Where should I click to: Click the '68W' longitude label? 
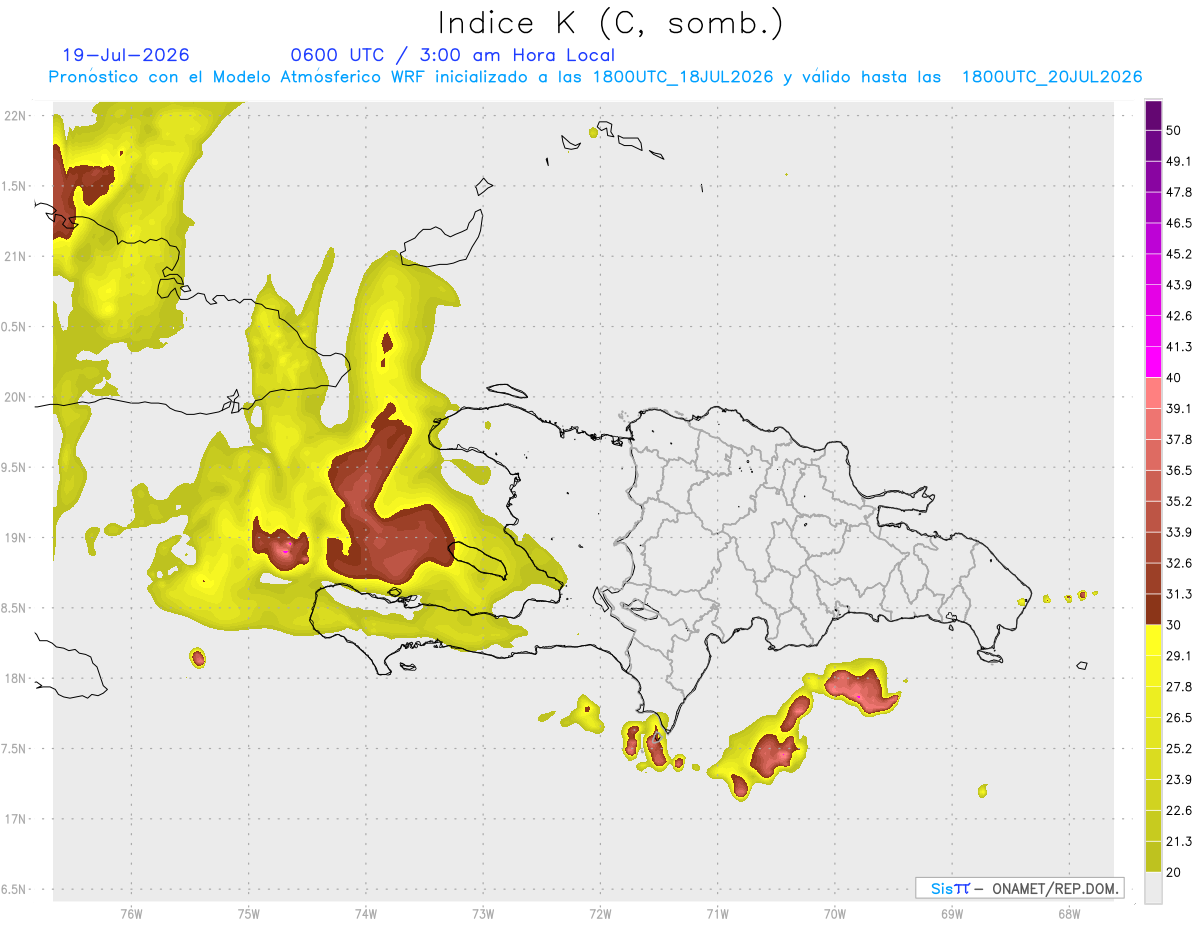1068,914
